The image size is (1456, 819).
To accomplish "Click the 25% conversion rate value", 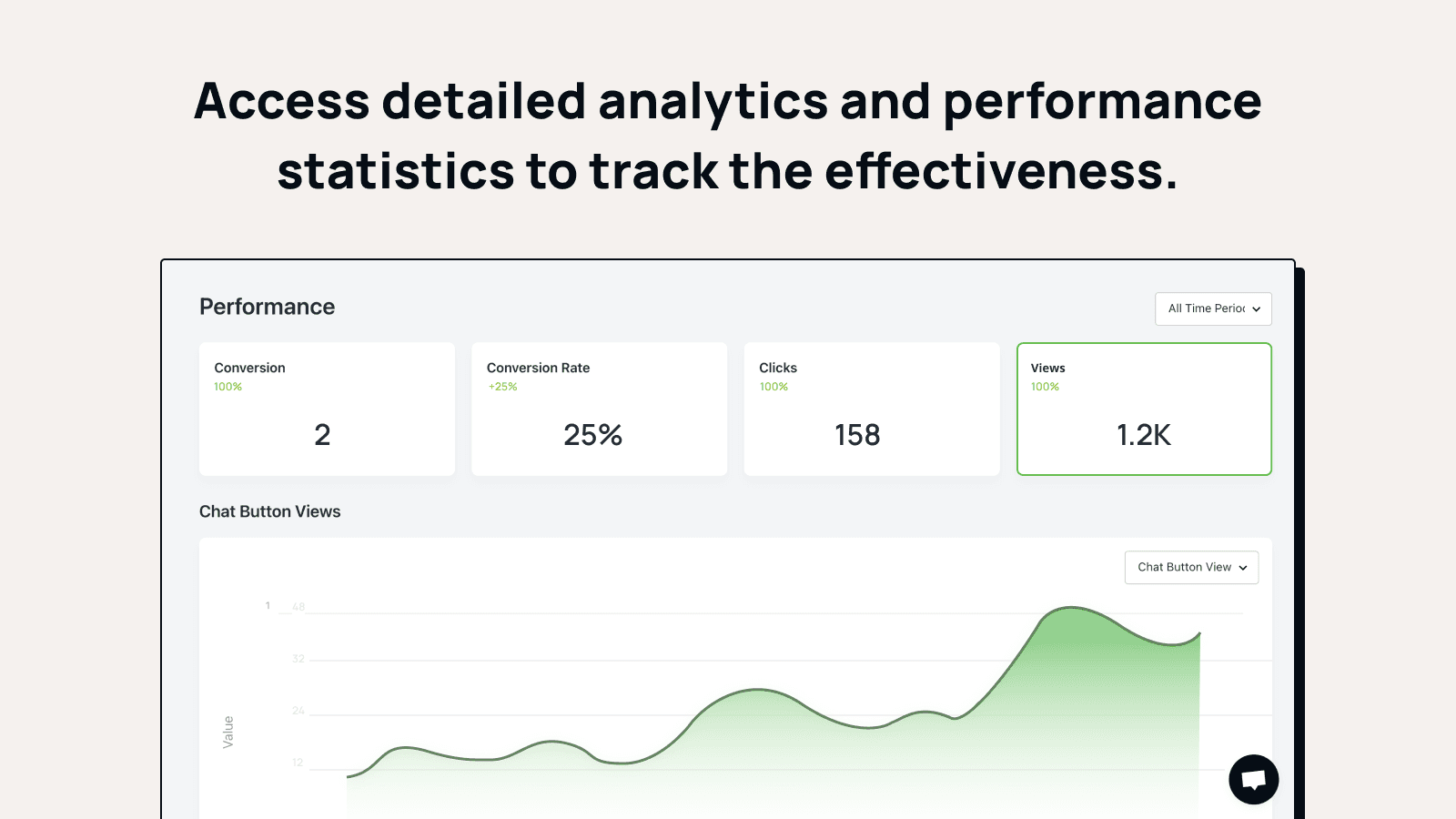I will (x=592, y=435).
